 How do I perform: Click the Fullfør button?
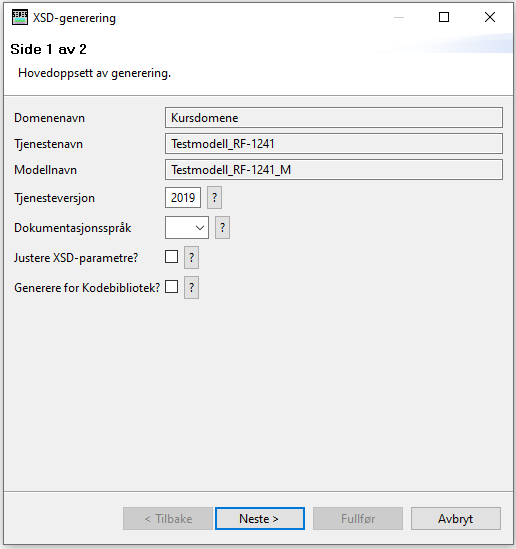point(358,519)
